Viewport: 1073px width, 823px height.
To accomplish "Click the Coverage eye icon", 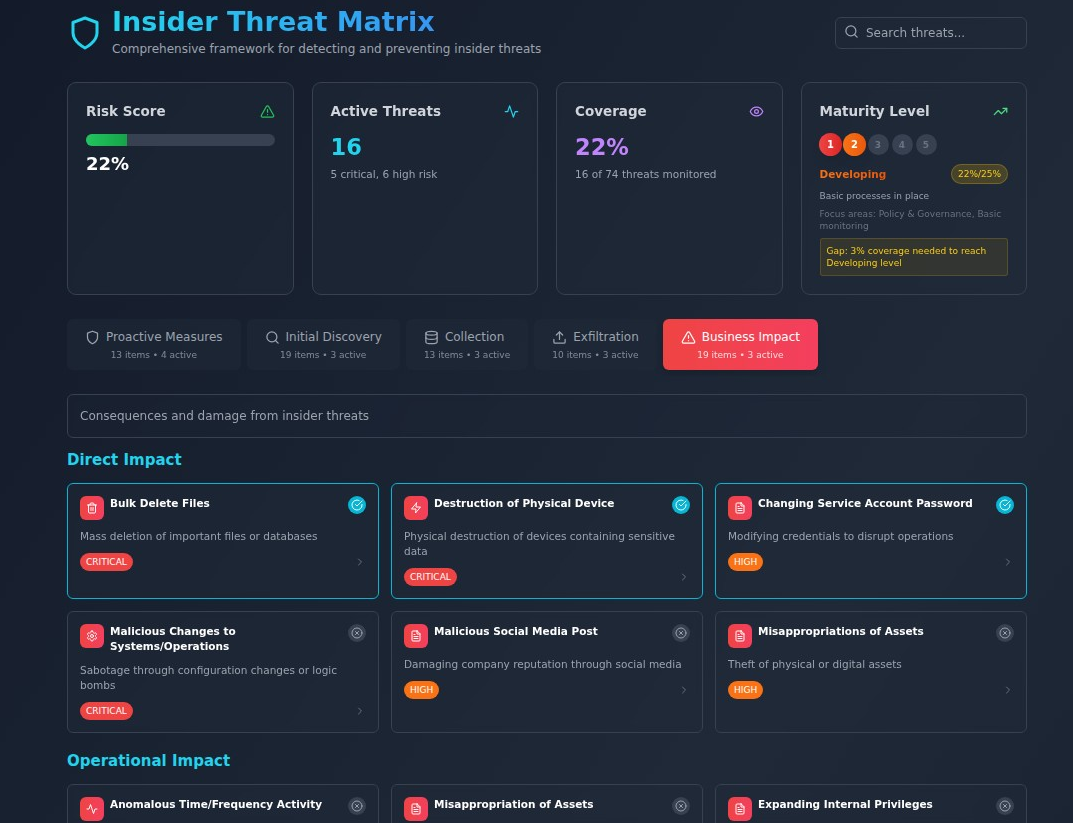I will tap(756, 112).
